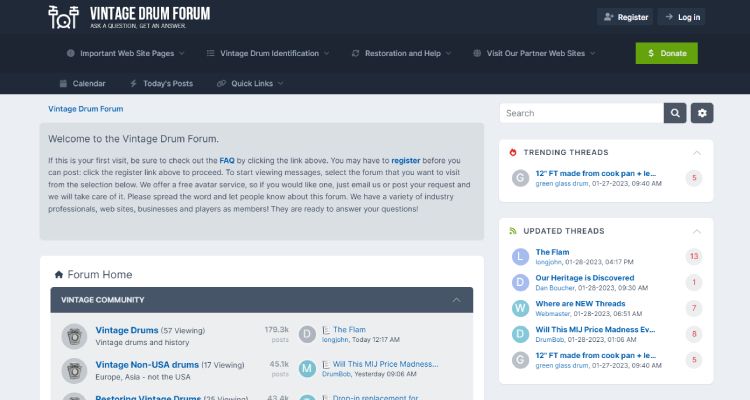Click the thread icon before The Flam last post

point(326,330)
